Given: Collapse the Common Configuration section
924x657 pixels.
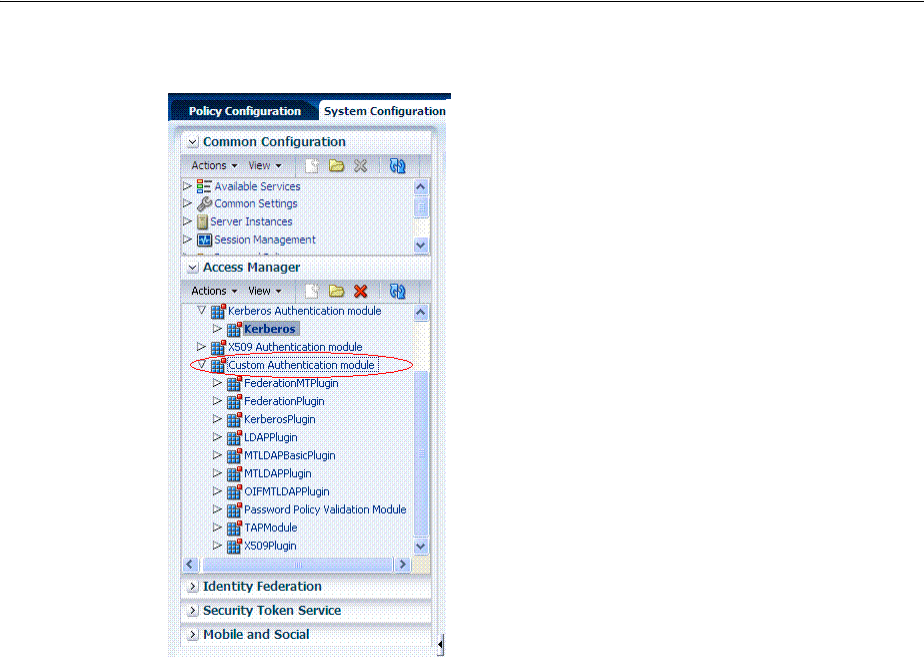Looking at the screenshot, I should [192, 142].
